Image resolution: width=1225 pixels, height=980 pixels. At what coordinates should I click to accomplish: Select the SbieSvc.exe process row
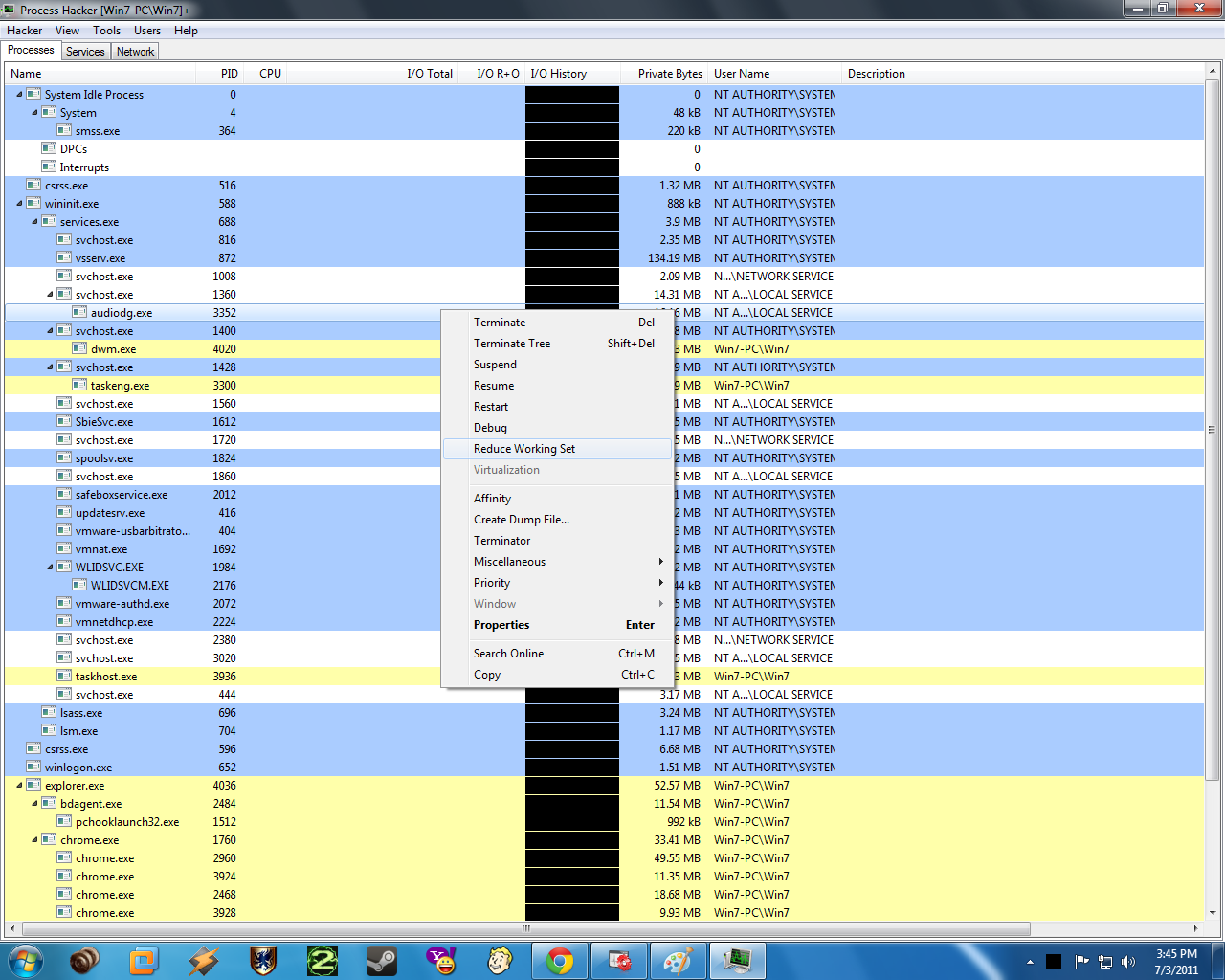(x=605, y=422)
